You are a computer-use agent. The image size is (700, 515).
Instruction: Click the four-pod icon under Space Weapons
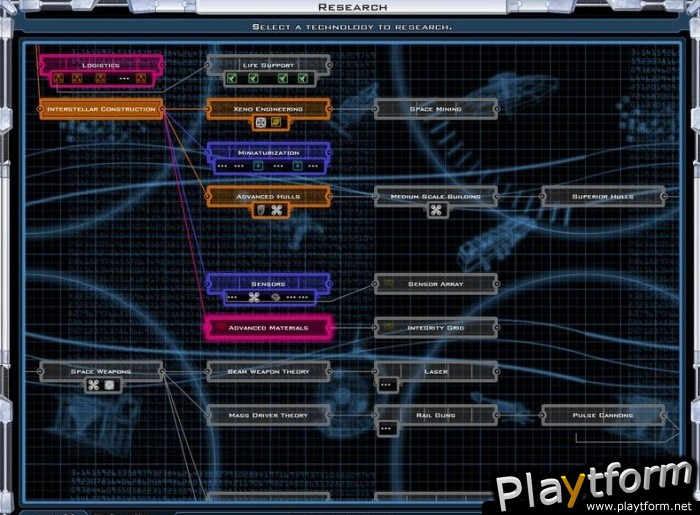pos(93,385)
